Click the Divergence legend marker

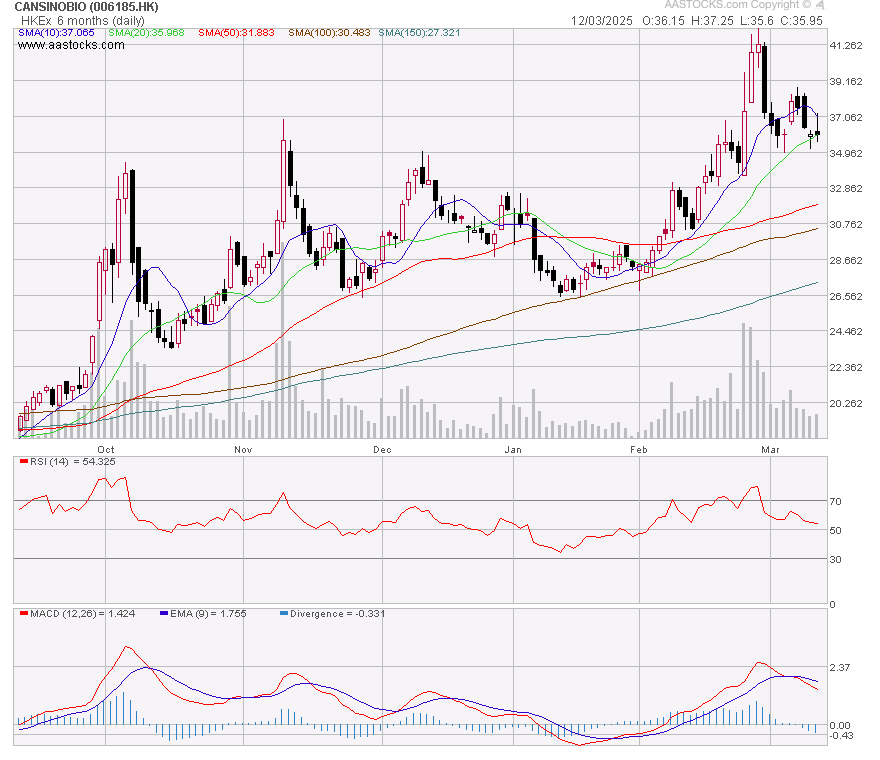tap(284, 613)
